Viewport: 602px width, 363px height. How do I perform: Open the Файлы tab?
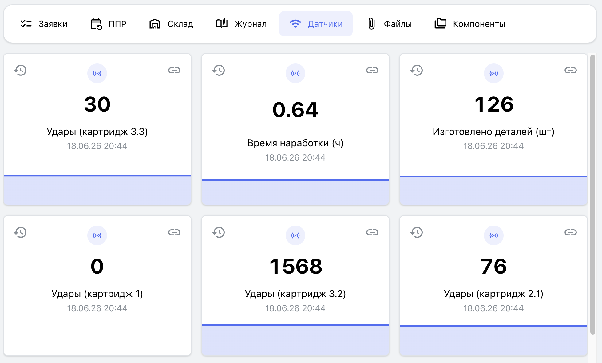[389, 24]
